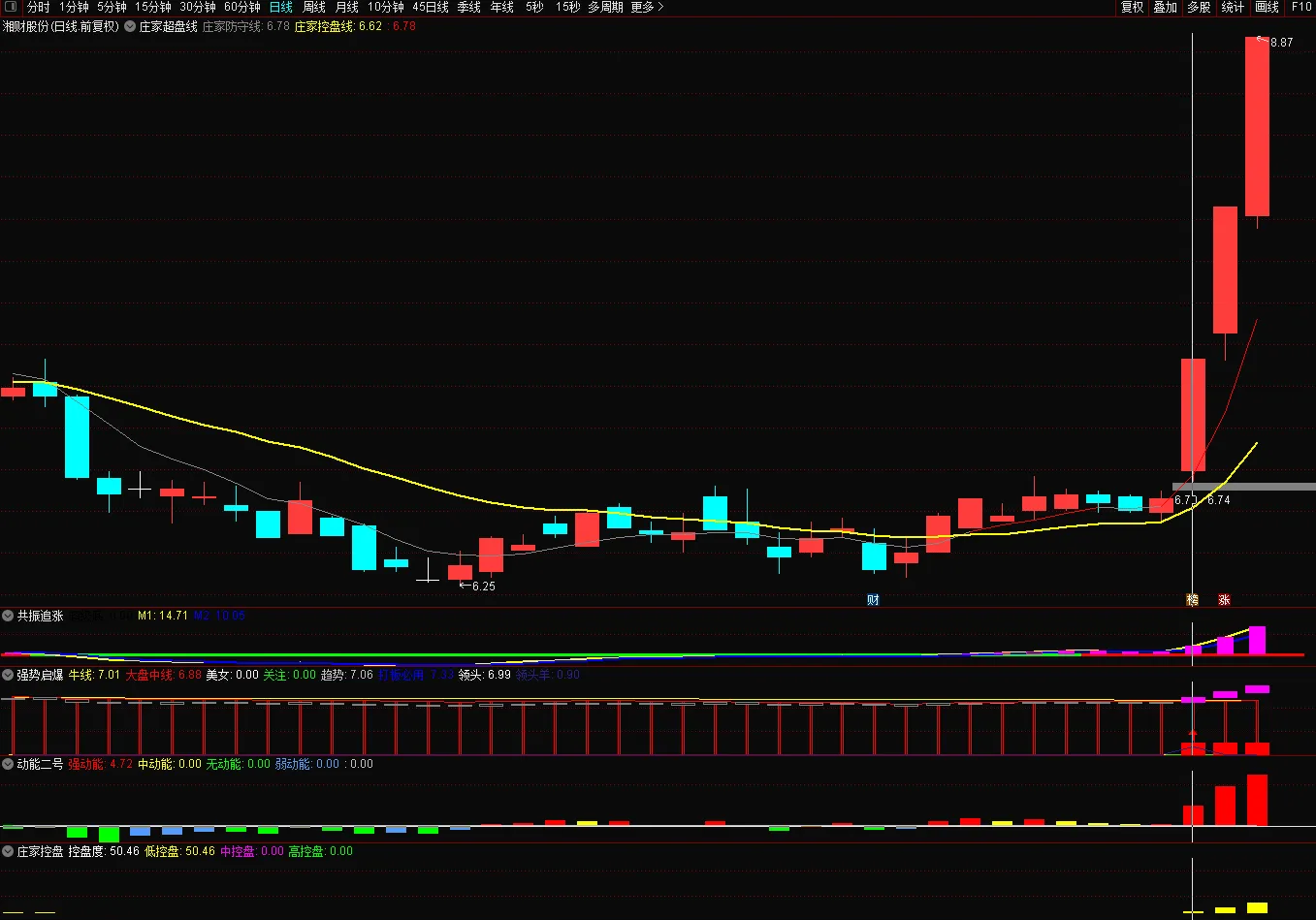
Task: Click the 多股 multi-stock button
Action: [1199, 7]
